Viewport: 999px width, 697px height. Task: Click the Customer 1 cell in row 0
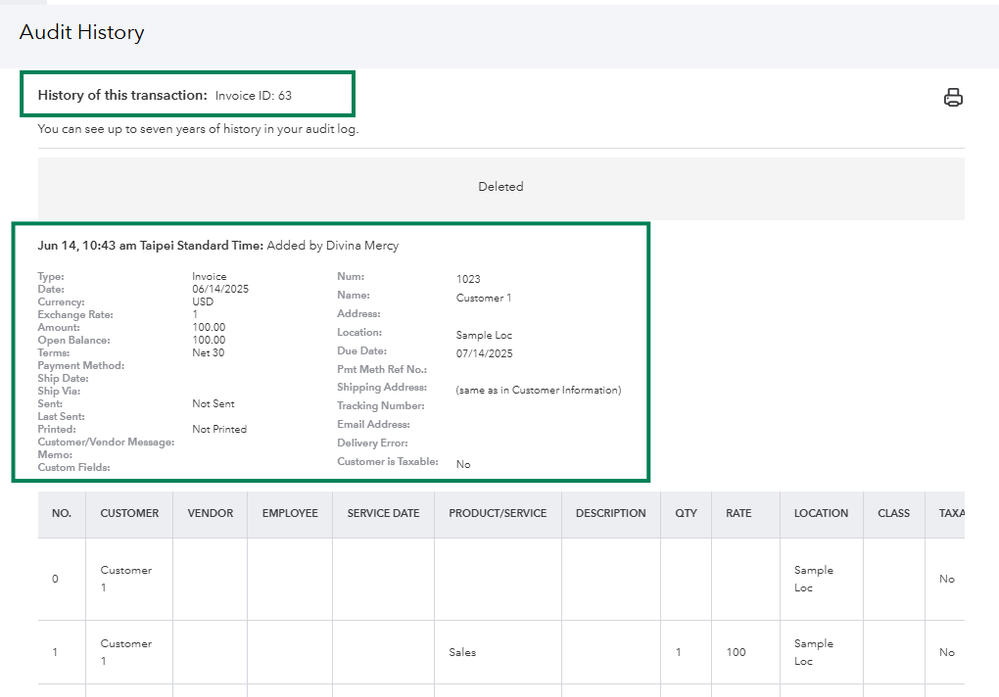[126, 579]
